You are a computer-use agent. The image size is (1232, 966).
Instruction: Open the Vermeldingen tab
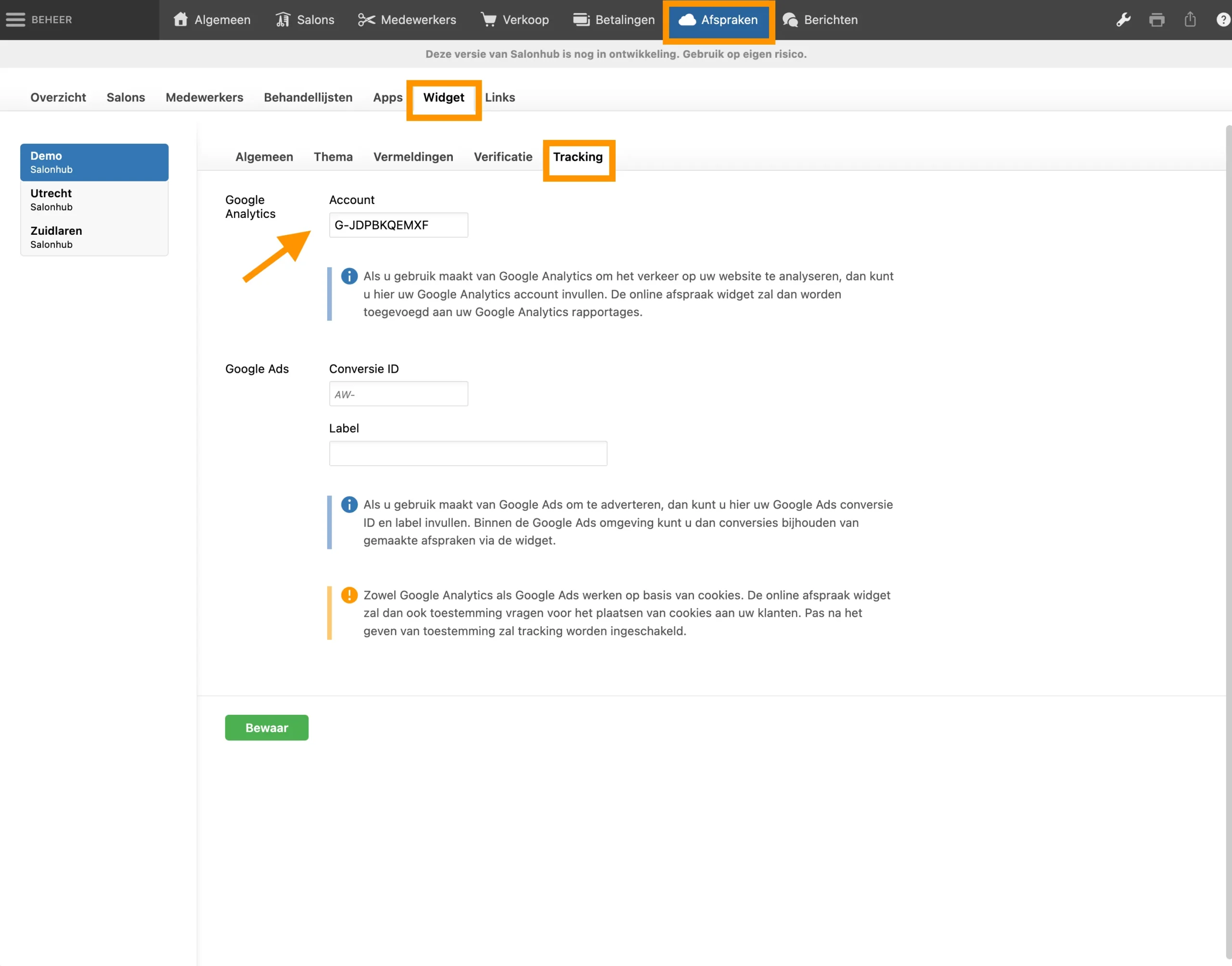pyautogui.click(x=413, y=157)
